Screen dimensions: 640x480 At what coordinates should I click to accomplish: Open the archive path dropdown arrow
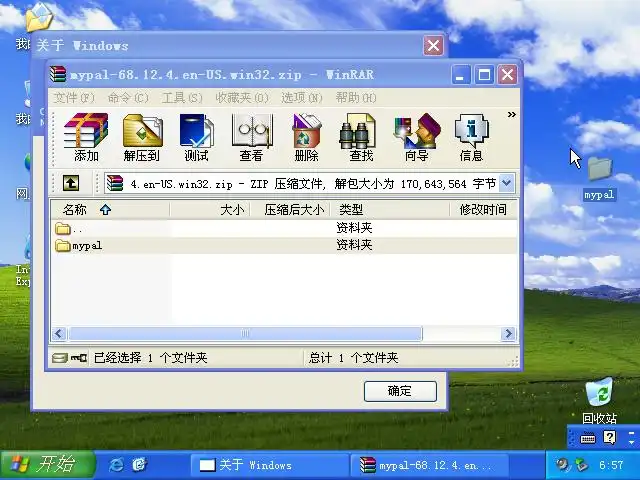[x=506, y=183]
